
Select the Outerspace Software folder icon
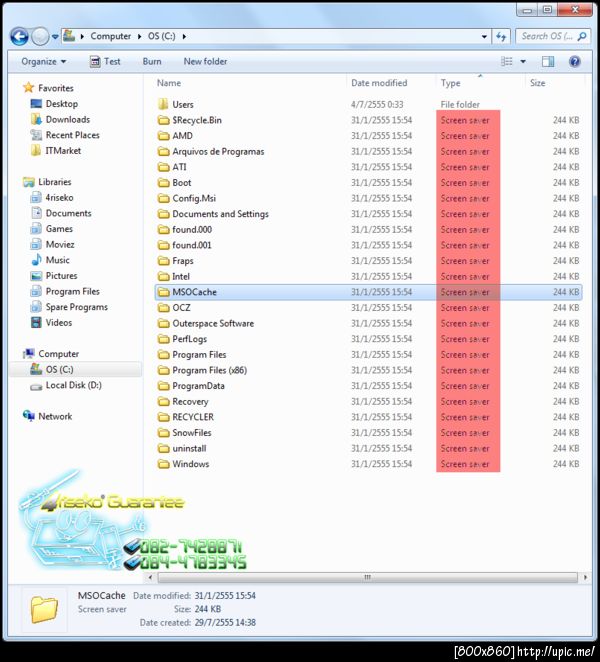pyautogui.click(x=163, y=323)
